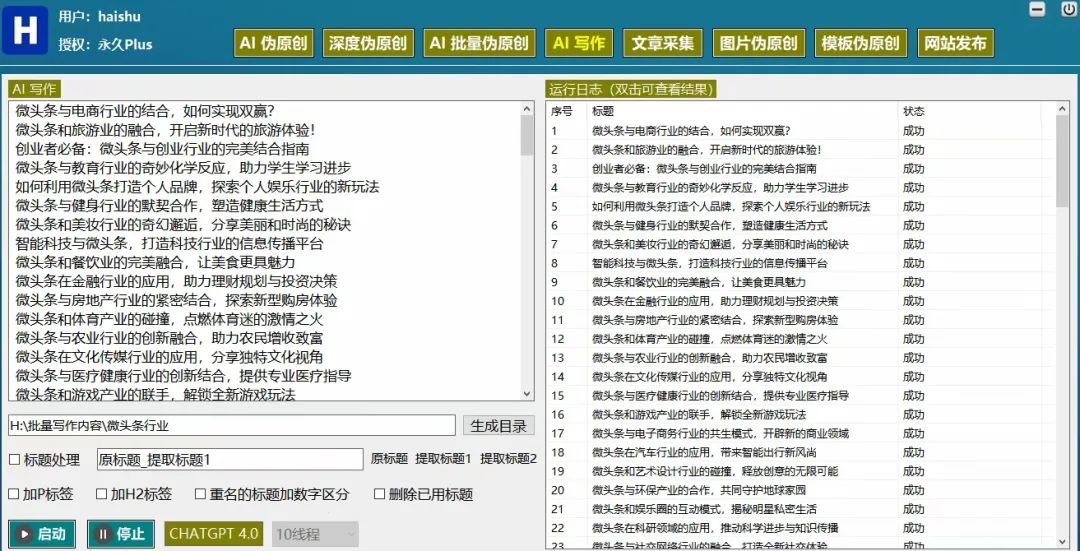Open the 模板伪原创 tab
The height and width of the screenshot is (551, 1080).
(x=860, y=43)
